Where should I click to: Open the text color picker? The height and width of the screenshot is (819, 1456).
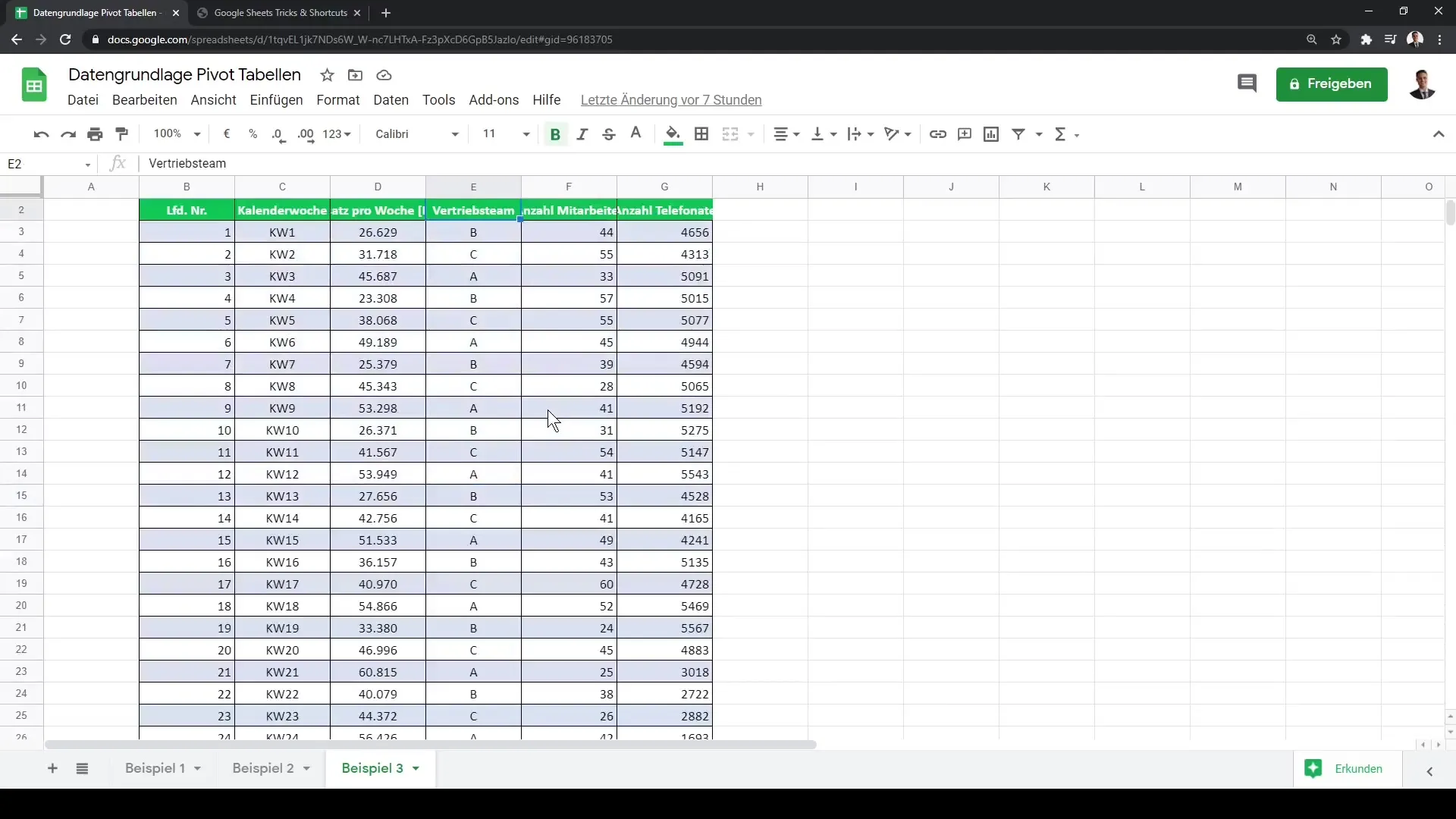(635, 134)
